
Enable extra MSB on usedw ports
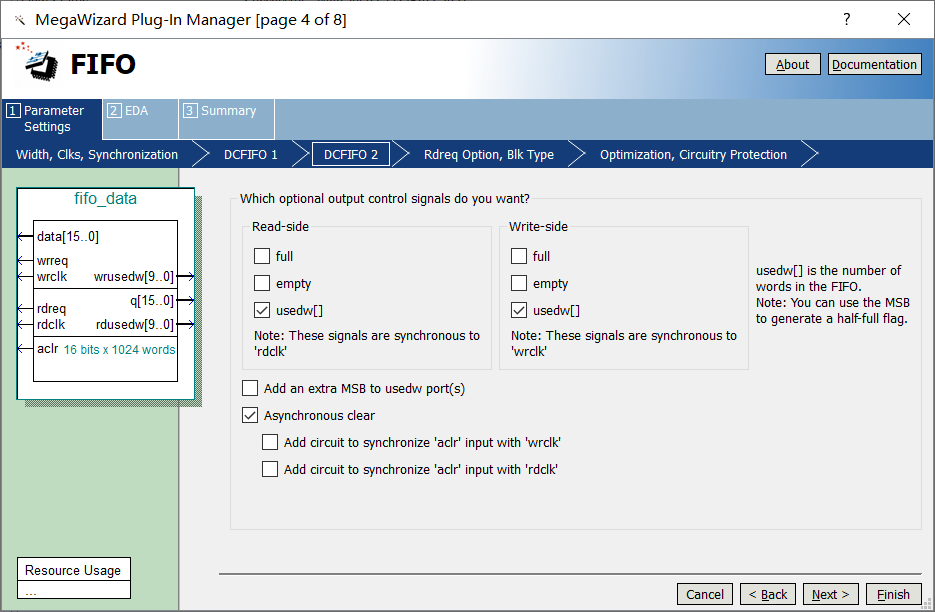(249, 388)
